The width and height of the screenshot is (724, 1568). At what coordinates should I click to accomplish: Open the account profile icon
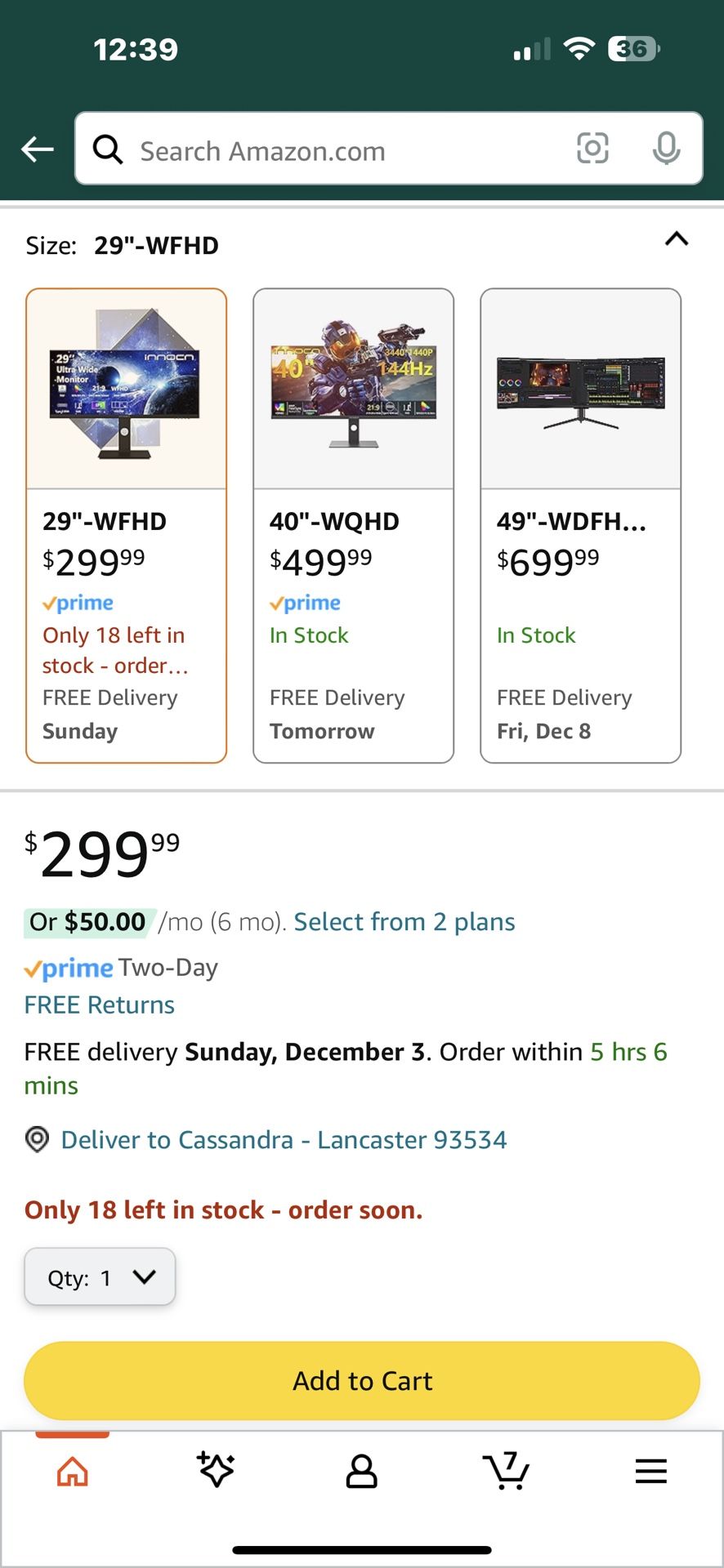click(x=361, y=1472)
